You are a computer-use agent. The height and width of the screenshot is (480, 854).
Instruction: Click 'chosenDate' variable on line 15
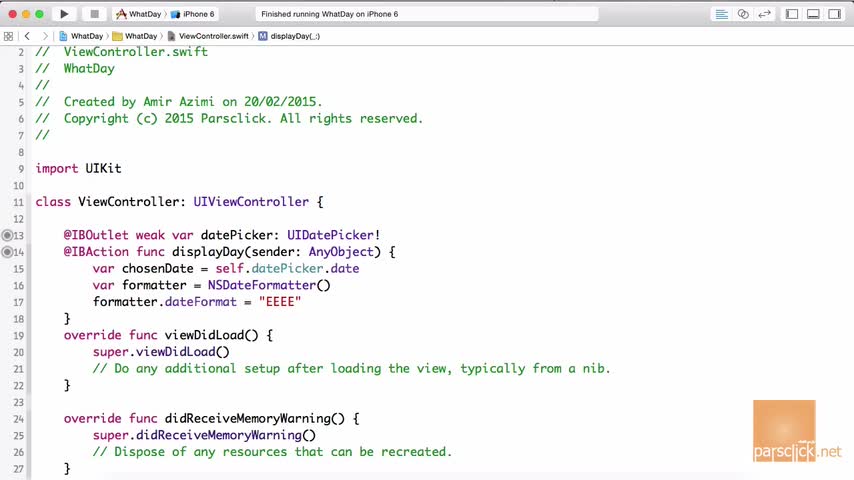click(157, 269)
